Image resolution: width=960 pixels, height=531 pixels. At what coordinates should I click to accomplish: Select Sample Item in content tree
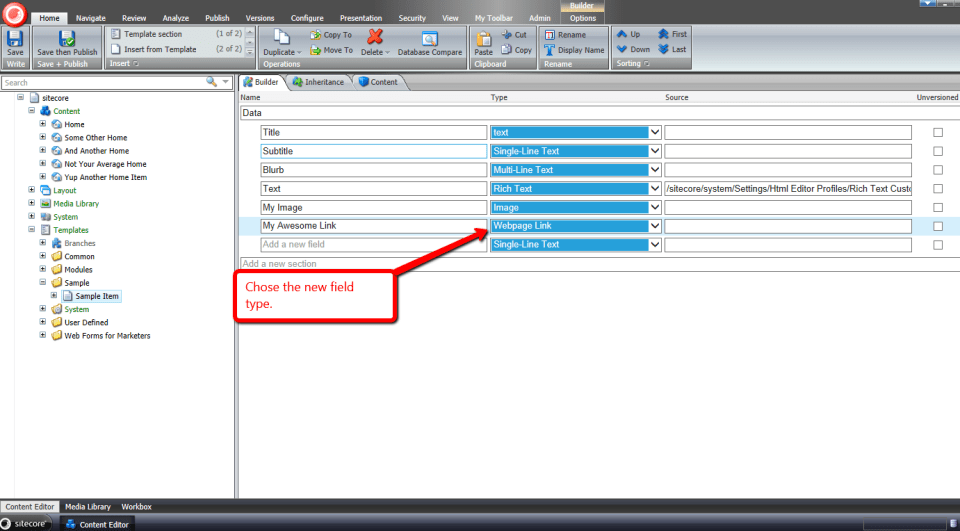pyautogui.click(x=97, y=296)
